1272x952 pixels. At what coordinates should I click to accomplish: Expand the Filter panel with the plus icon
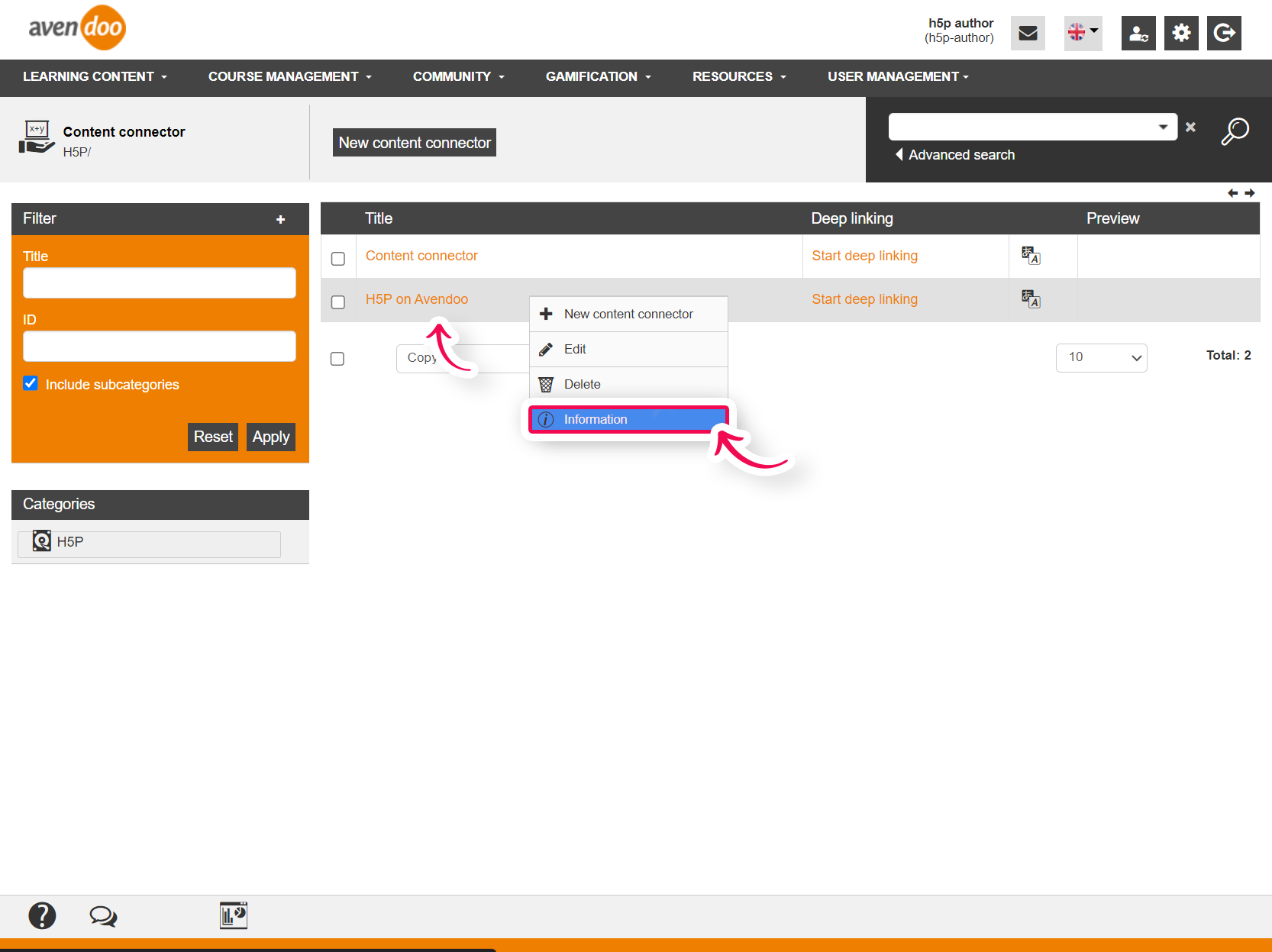point(280,220)
